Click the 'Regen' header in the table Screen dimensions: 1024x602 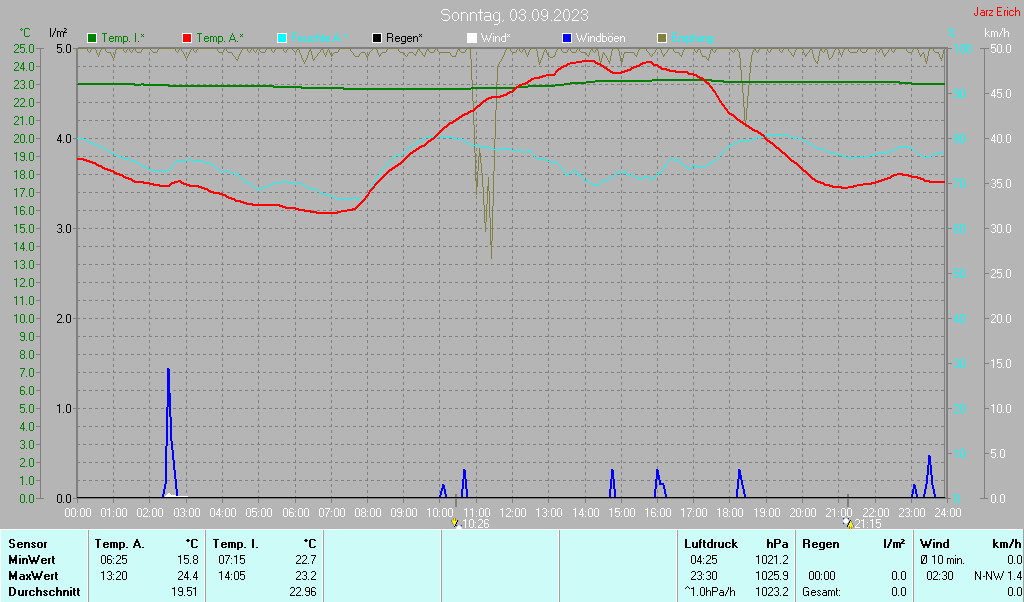point(820,544)
